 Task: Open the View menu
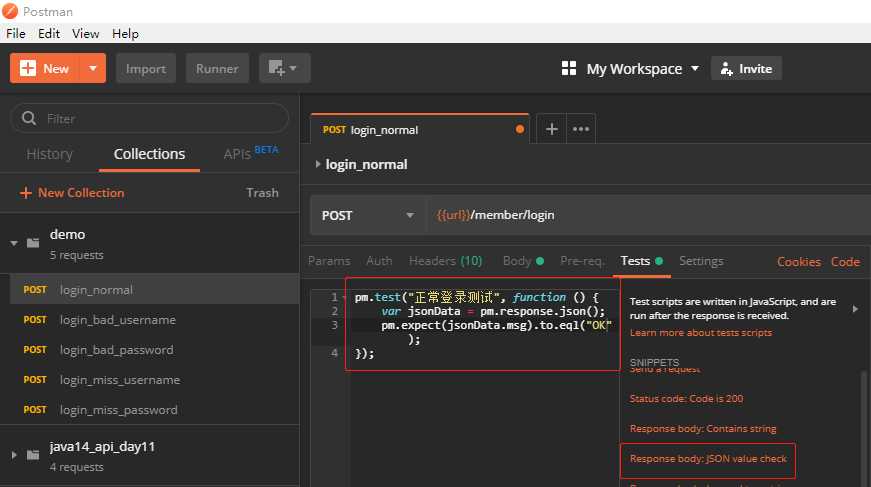point(86,33)
